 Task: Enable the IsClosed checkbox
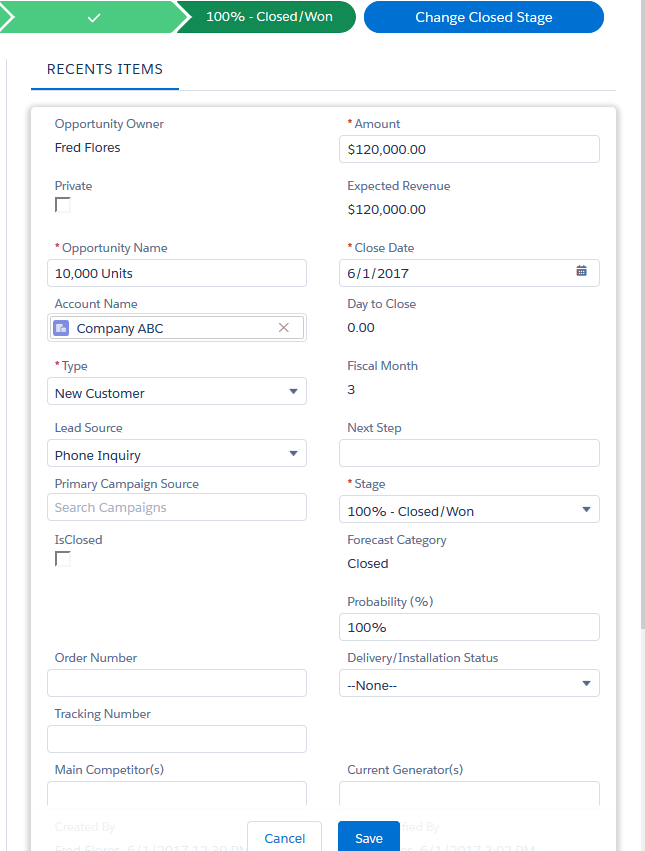[x=63, y=559]
